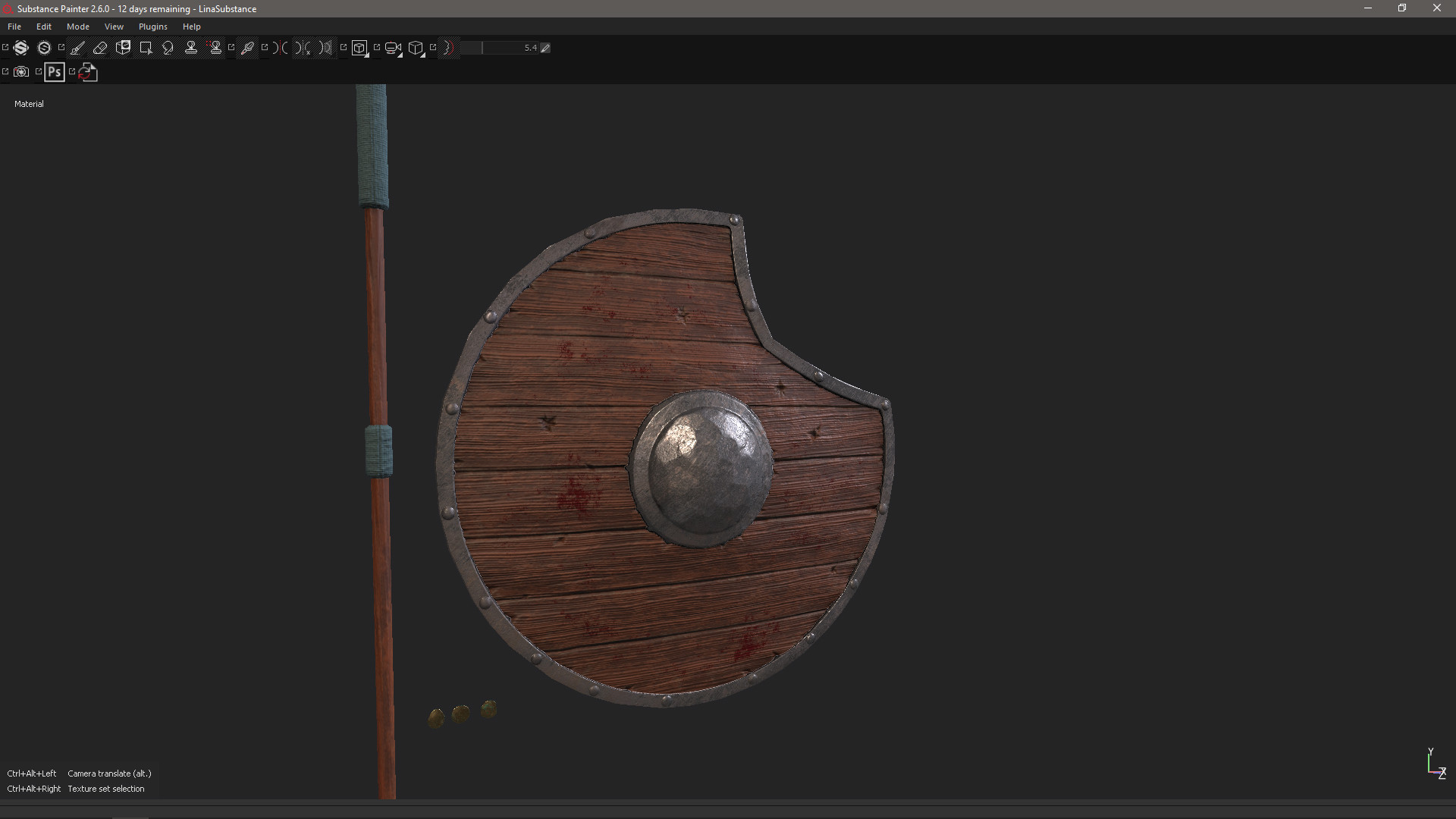Viewport: 1456px width, 819px height.
Task: Open the View menu
Action: coord(114,27)
